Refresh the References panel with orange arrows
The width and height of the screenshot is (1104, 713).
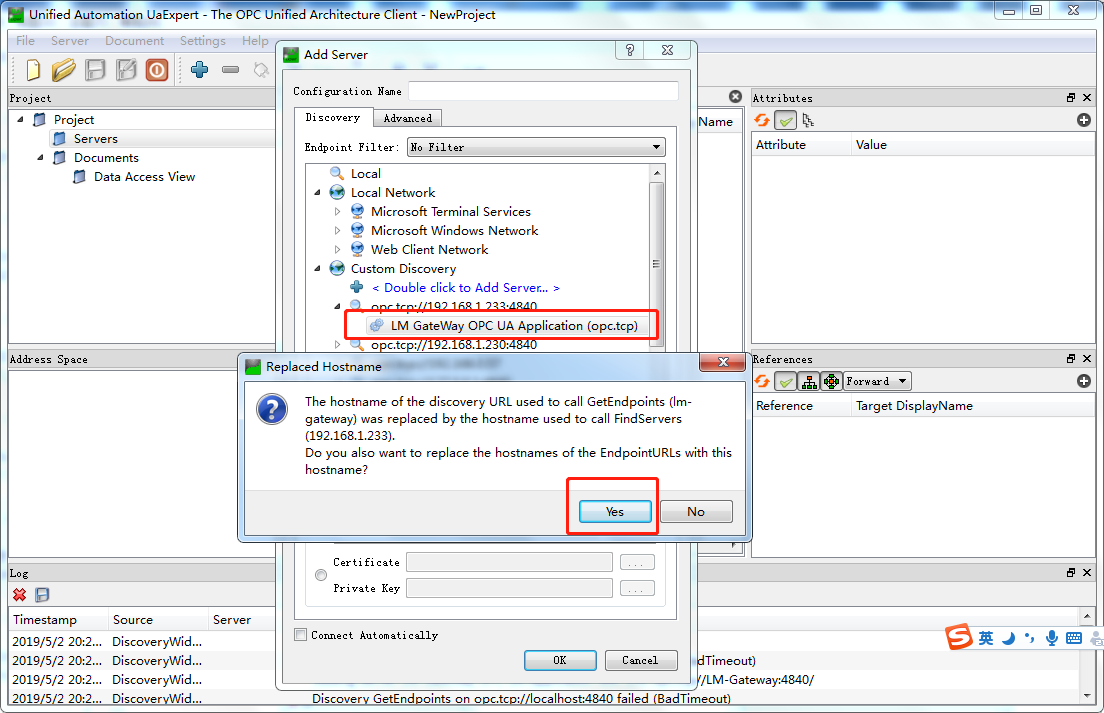[762, 381]
